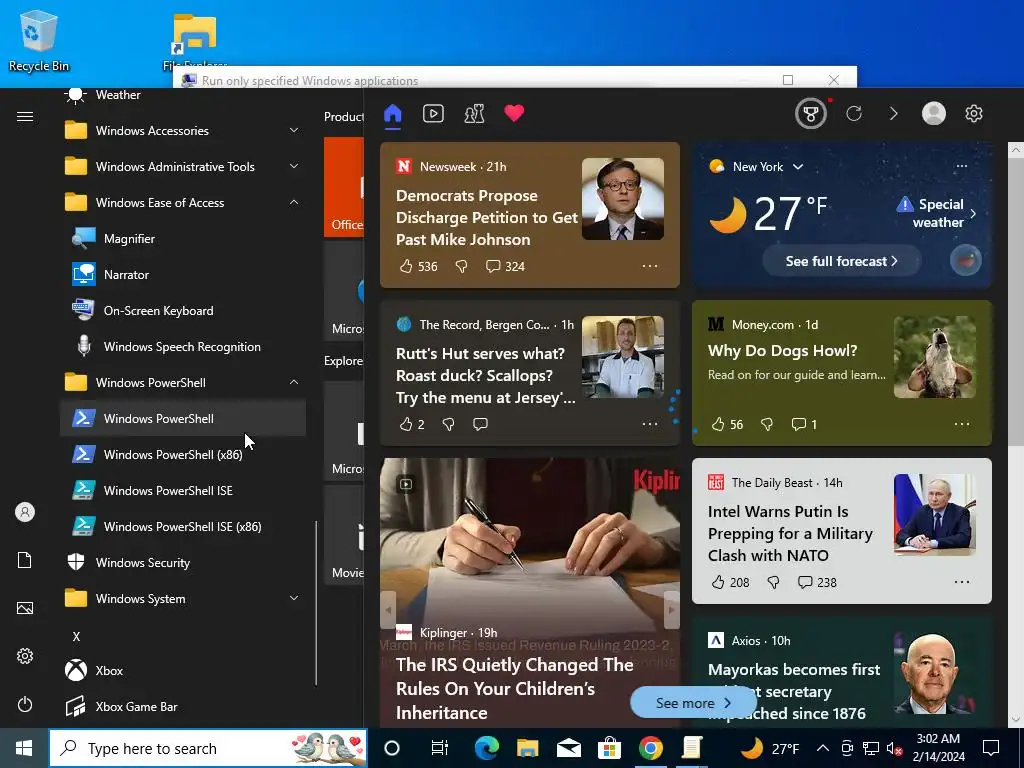Open Windows Speech Recognition
The width and height of the screenshot is (1024, 768).
[182, 347]
